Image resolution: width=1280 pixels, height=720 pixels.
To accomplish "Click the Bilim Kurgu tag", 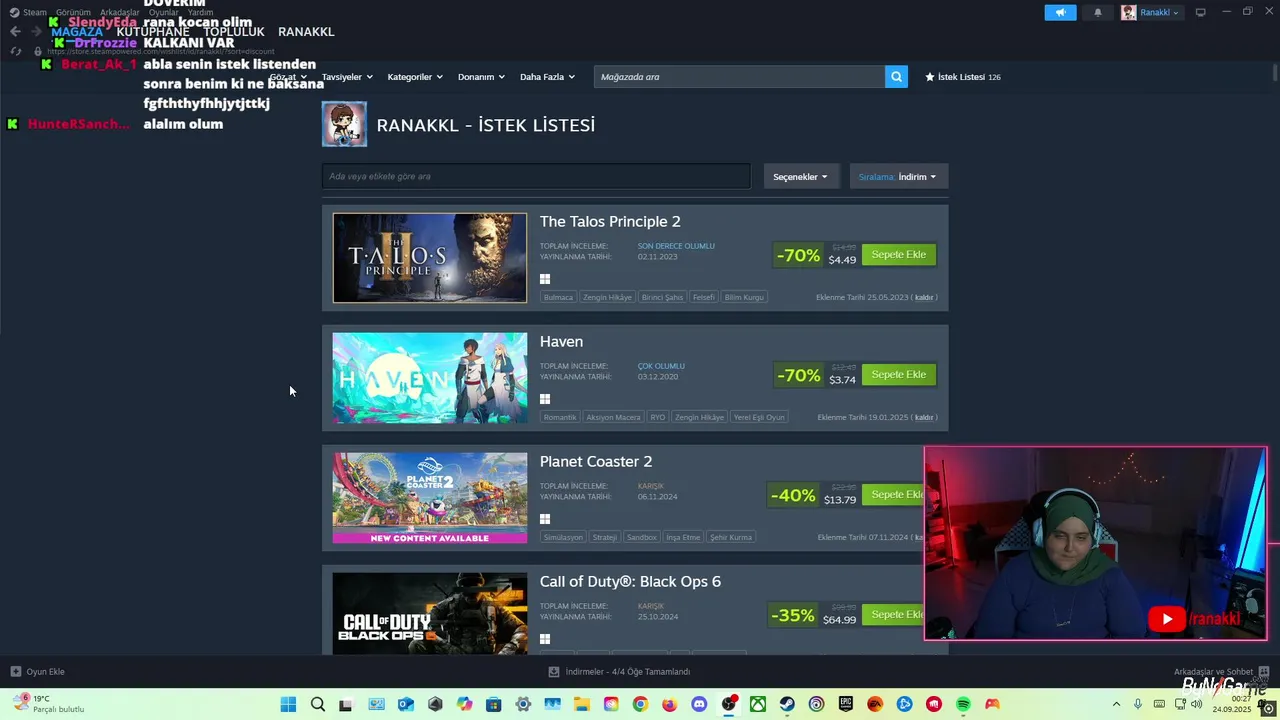I will tap(744, 297).
